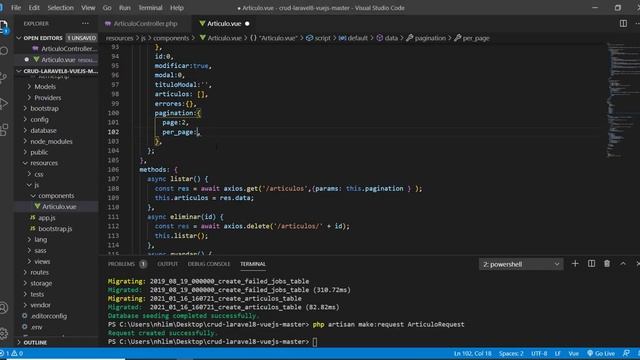
Task: Switch to the Problems panel tab
Action: tap(121, 264)
